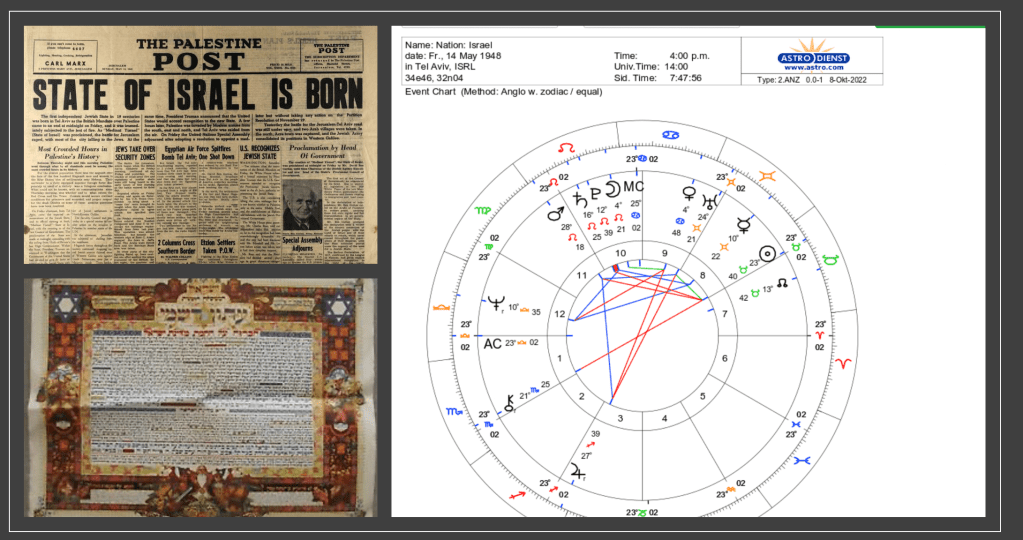Click the Venus glyph in house 9
This screenshot has width=1023, height=540.
pos(689,193)
